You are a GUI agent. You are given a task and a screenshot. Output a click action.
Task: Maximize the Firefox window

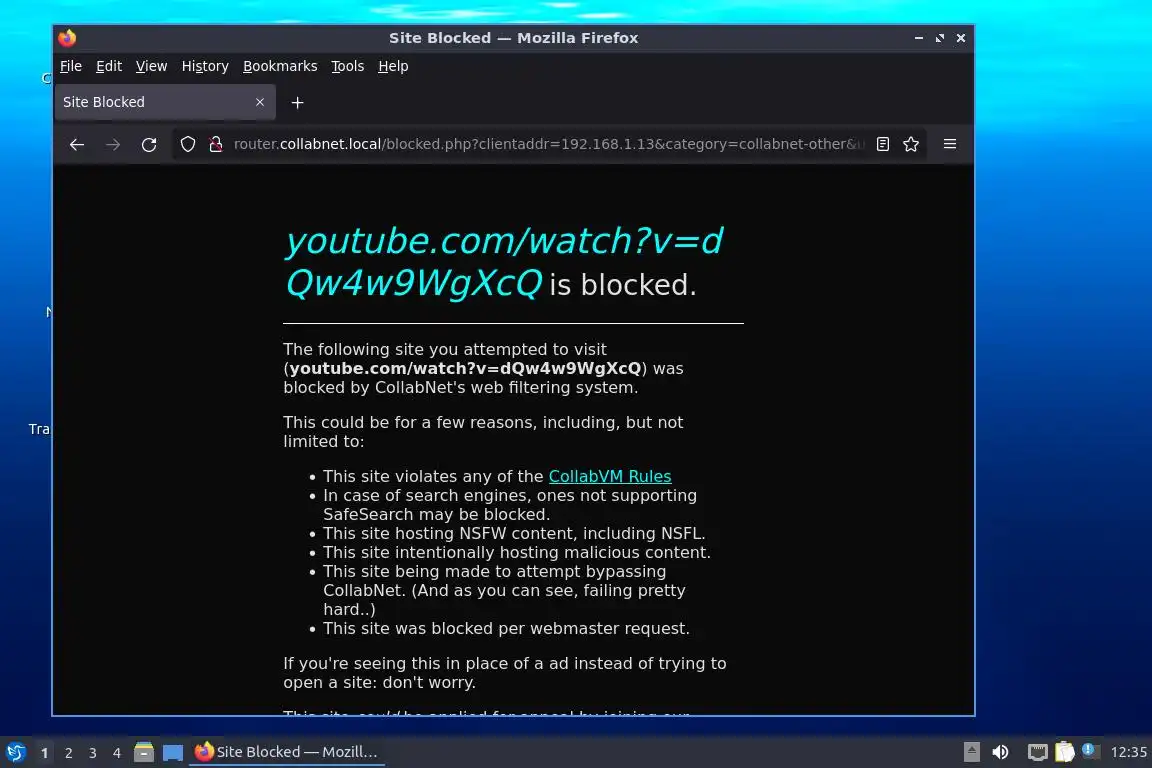click(940, 37)
